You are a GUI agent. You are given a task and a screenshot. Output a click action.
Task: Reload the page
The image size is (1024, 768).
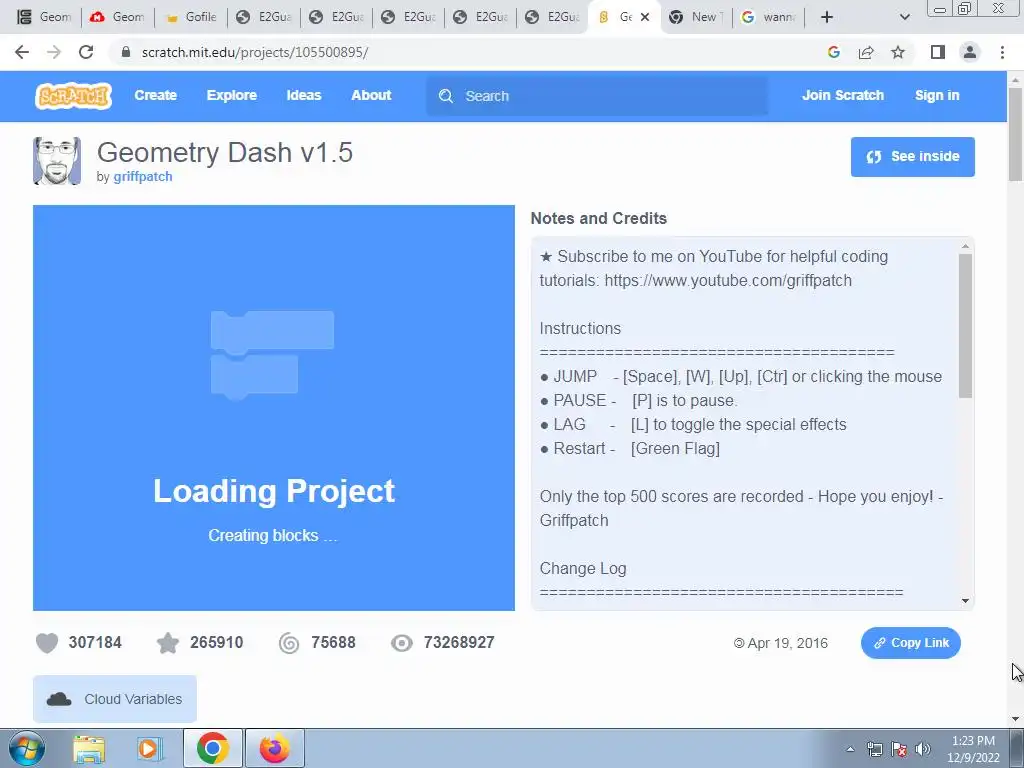[86, 52]
